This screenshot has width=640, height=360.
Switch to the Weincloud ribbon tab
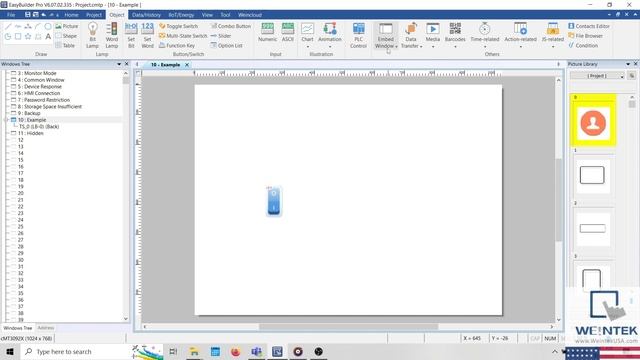coord(250,15)
